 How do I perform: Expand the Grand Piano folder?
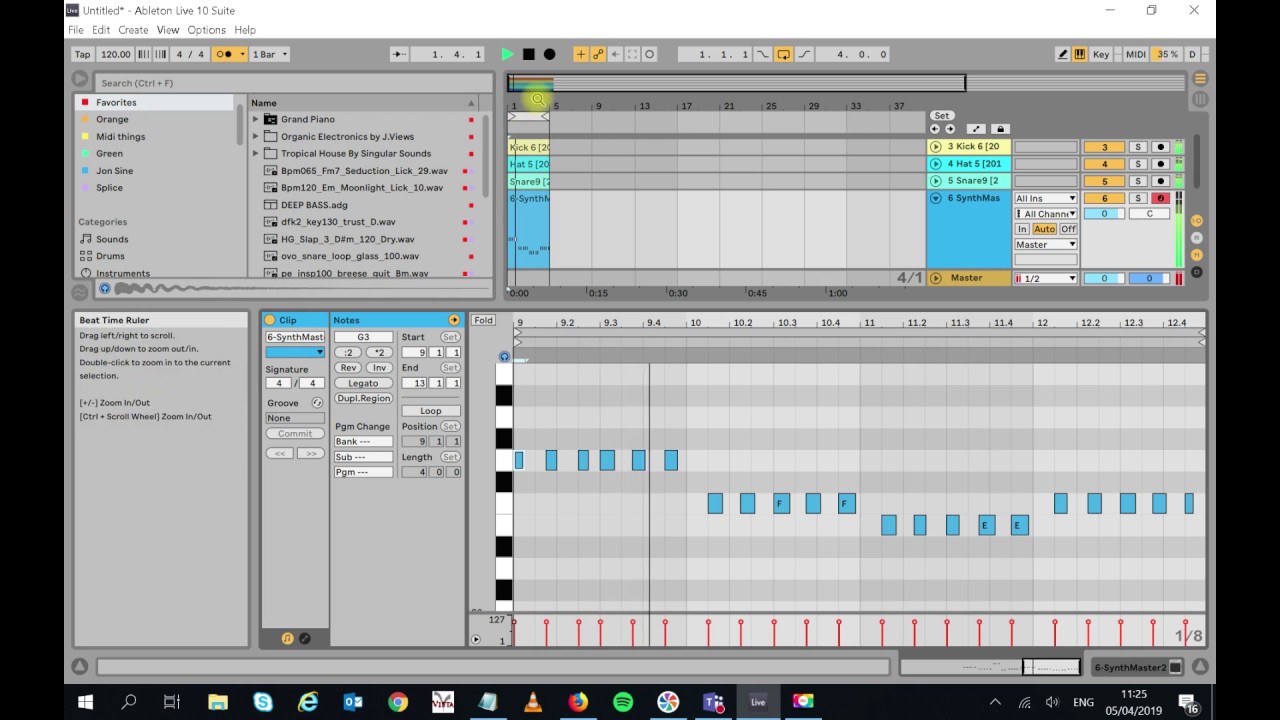coord(256,119)
